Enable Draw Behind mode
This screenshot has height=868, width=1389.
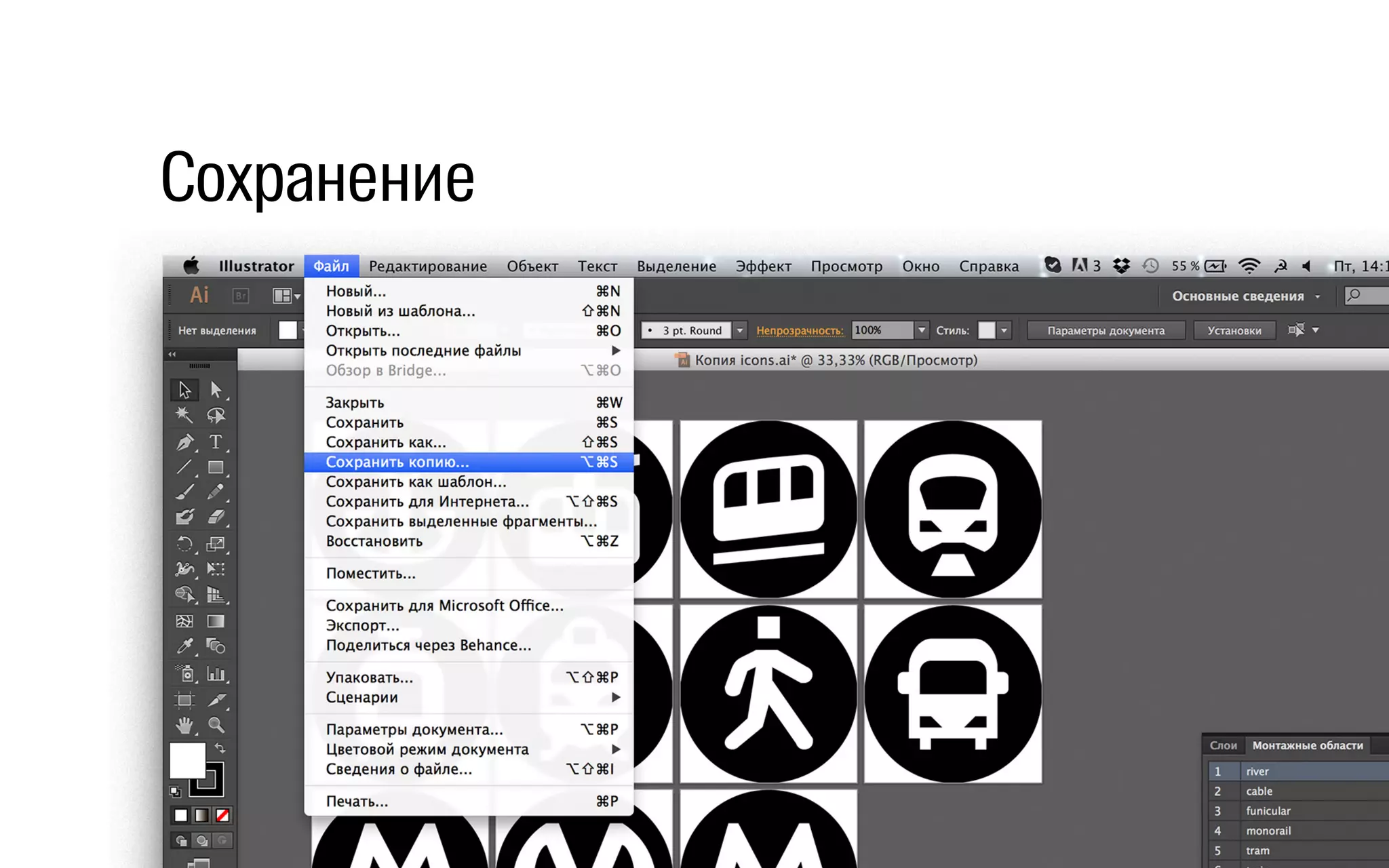coord(201,841)
